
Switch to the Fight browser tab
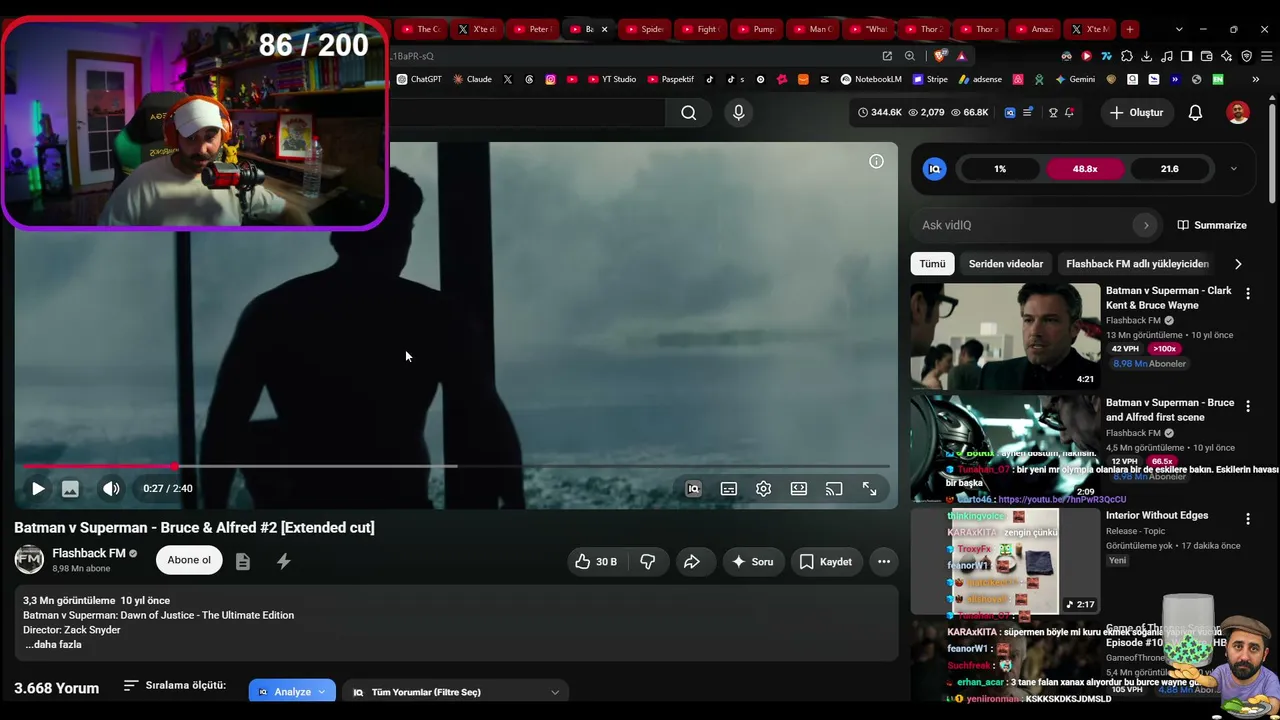(x=701, y=29)
